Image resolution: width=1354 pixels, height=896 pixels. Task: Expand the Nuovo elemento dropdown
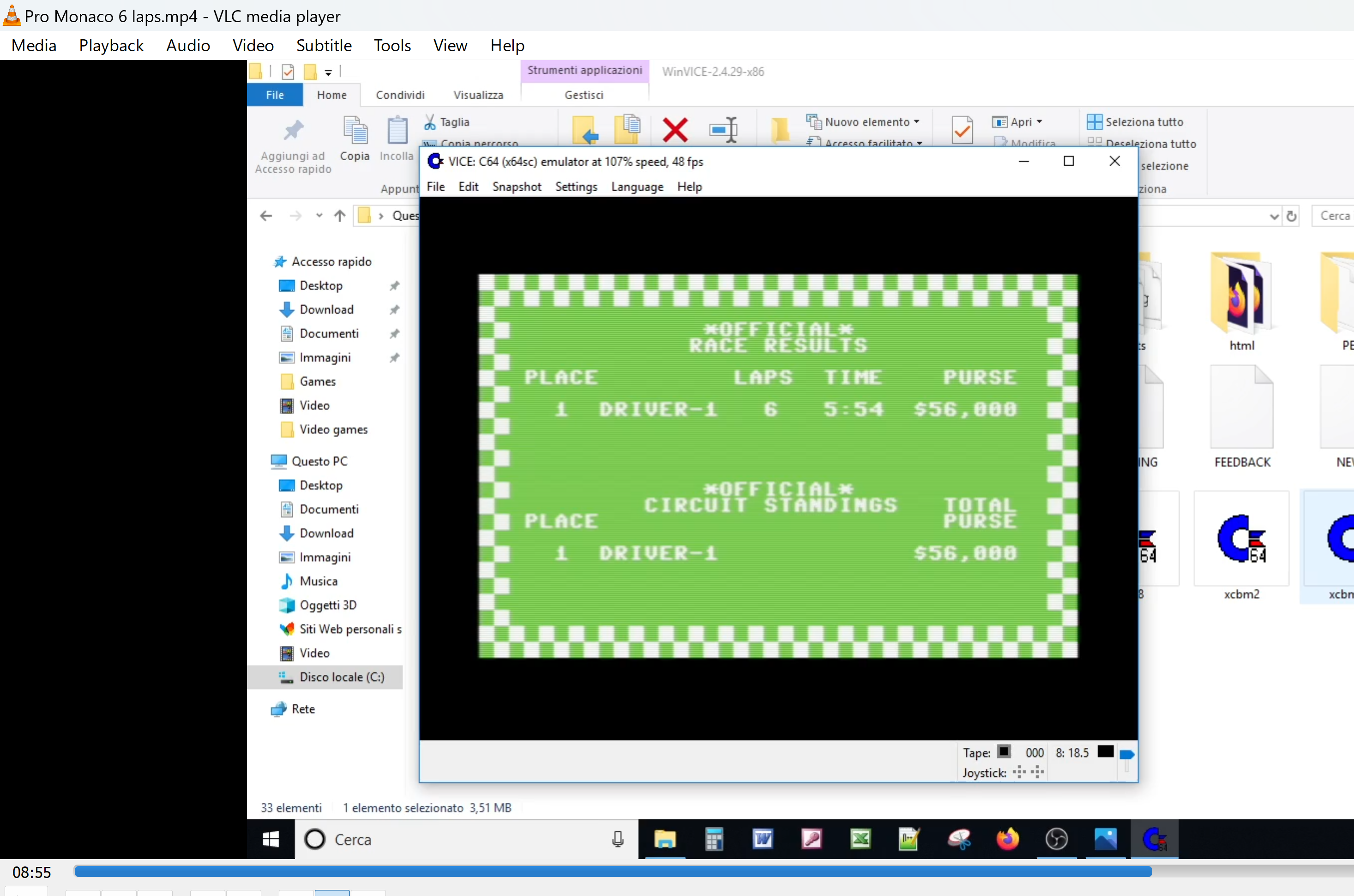click(916, 122)
